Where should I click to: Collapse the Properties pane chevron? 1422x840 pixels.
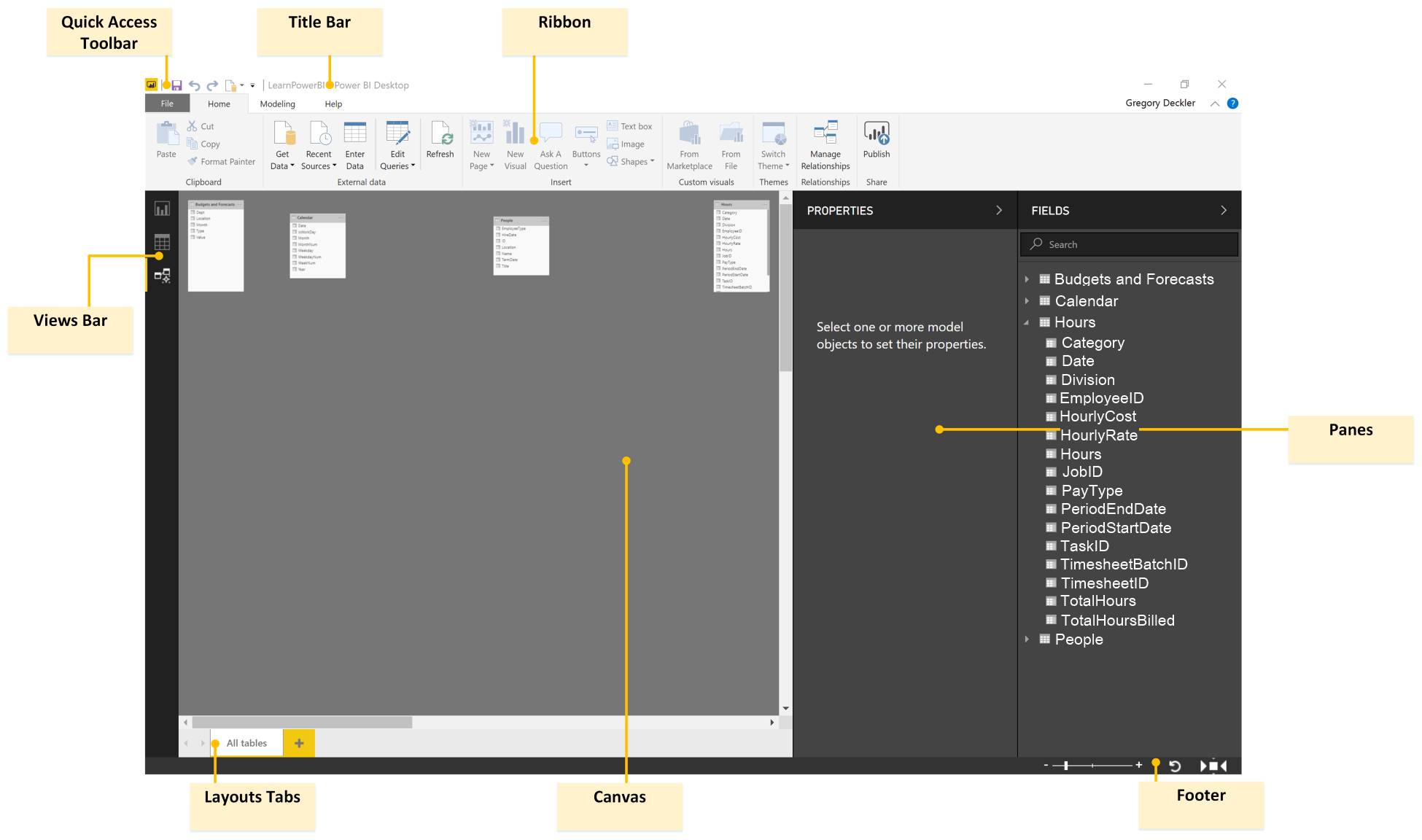point(999,210)
